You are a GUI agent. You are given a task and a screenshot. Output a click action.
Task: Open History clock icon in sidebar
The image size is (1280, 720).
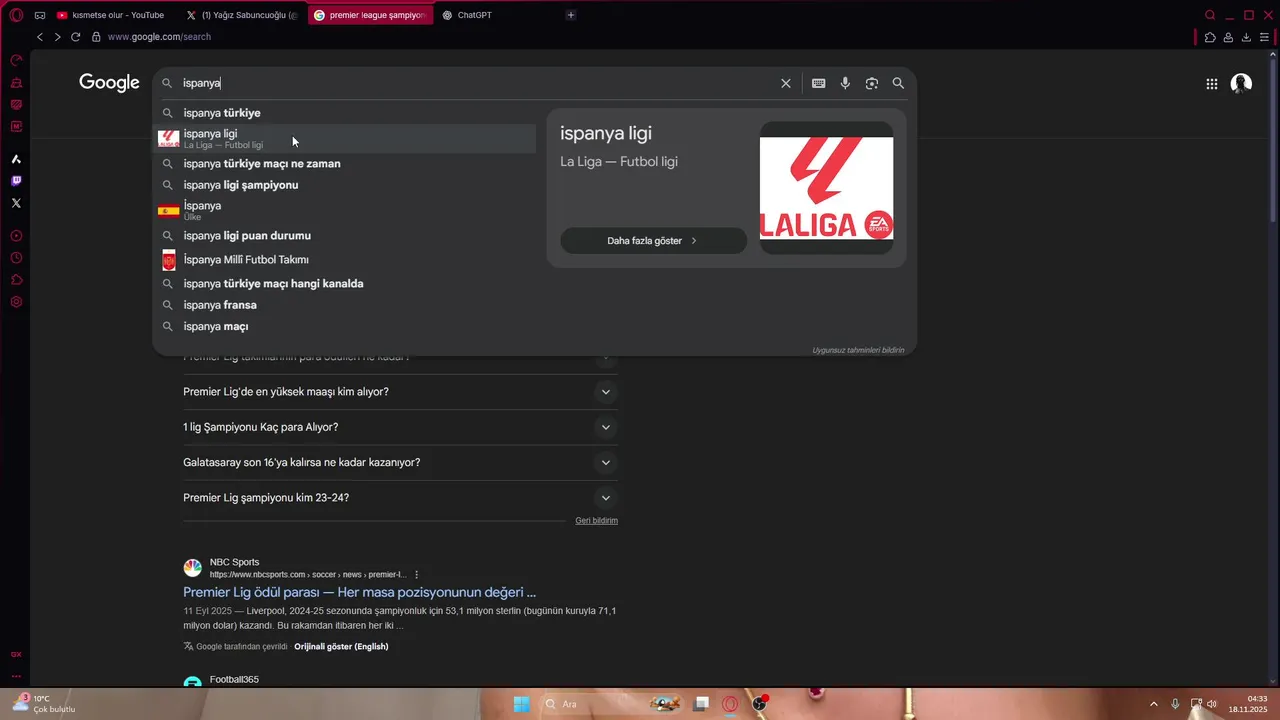[x=16, y=258]
